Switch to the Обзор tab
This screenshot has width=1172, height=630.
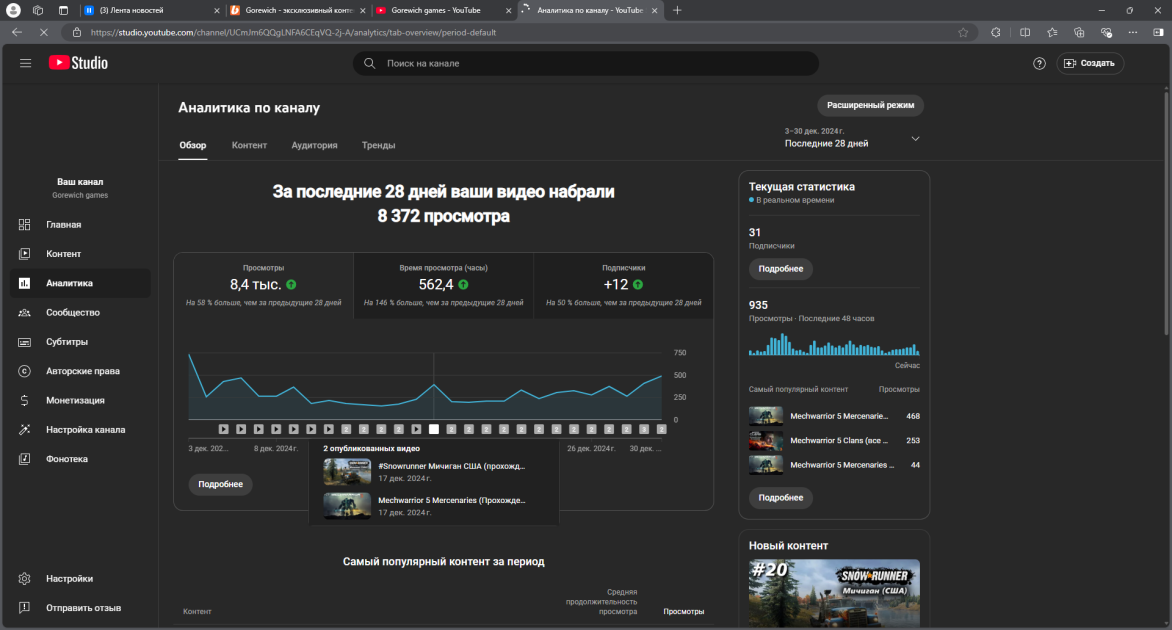pyautogui.click(x=193, y=145)
